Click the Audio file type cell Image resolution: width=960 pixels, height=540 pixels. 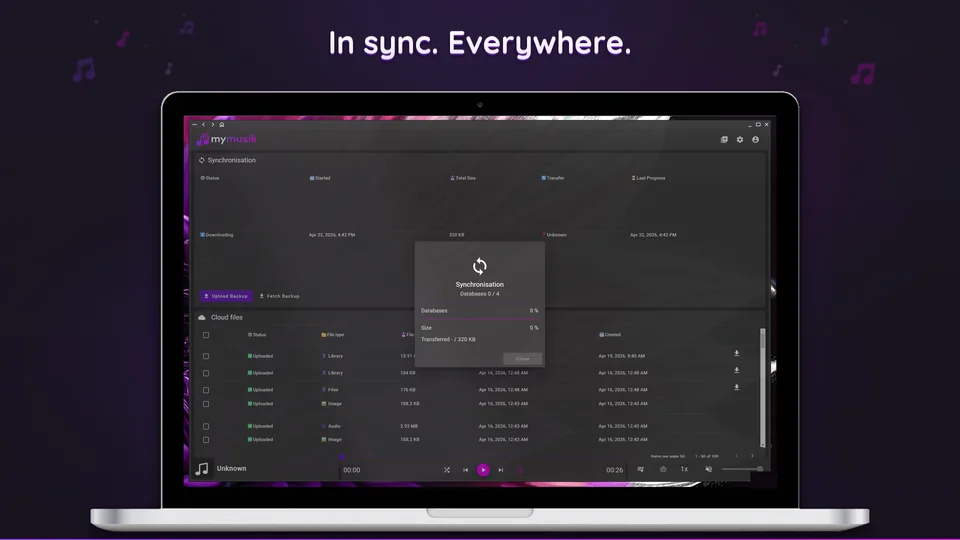pos(331,426)
